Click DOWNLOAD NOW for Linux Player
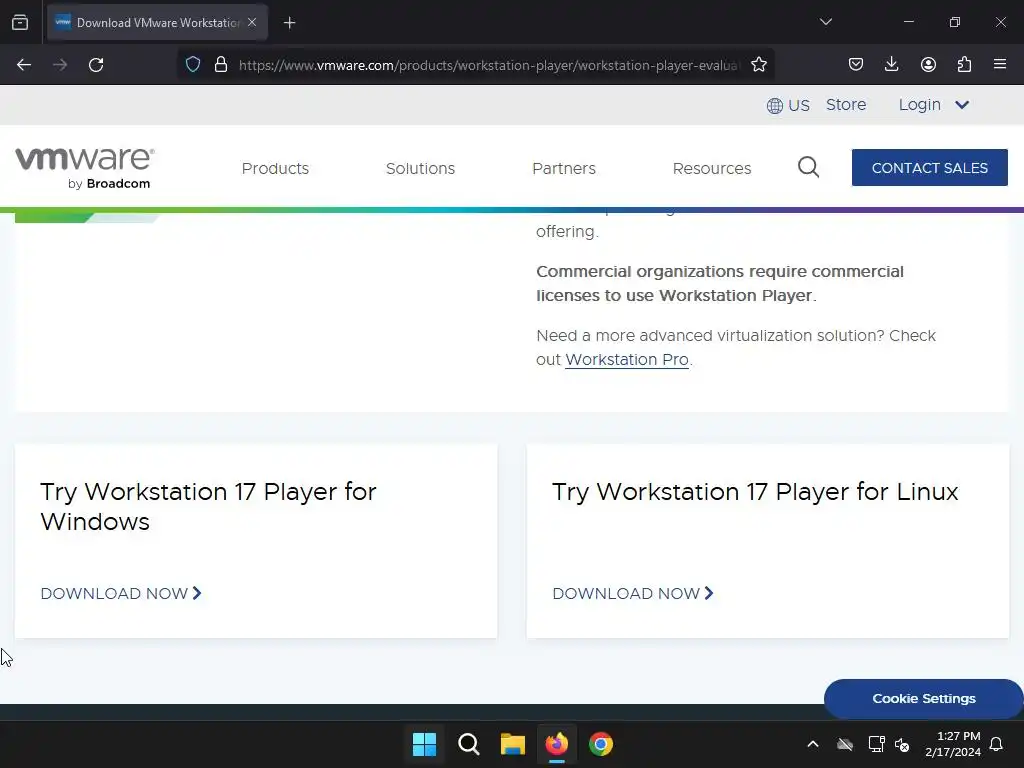1024x768 pixels. pos(633,594)
